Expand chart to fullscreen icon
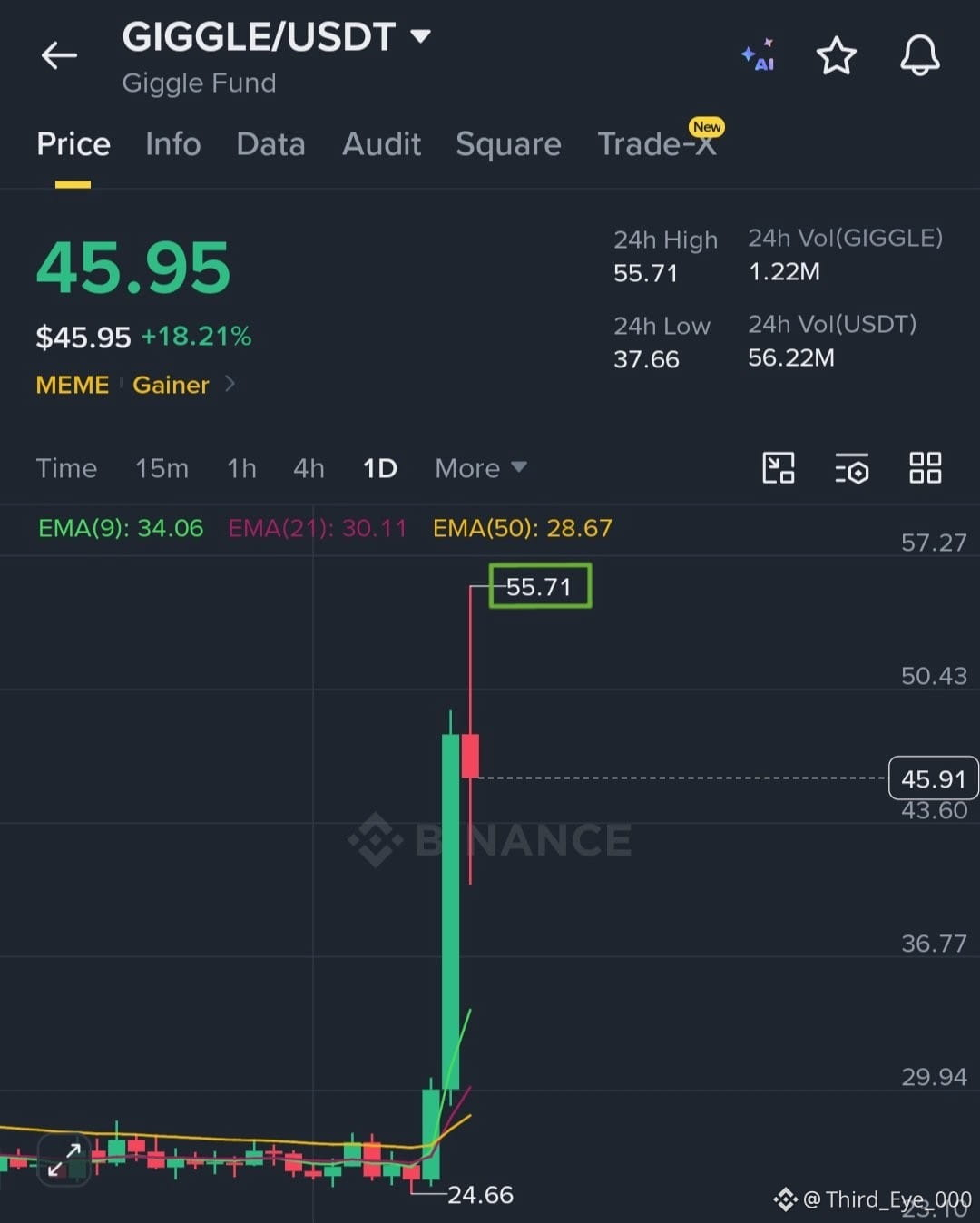The height and width of the screenshot is (1223, 980). tap(64, 1159)
